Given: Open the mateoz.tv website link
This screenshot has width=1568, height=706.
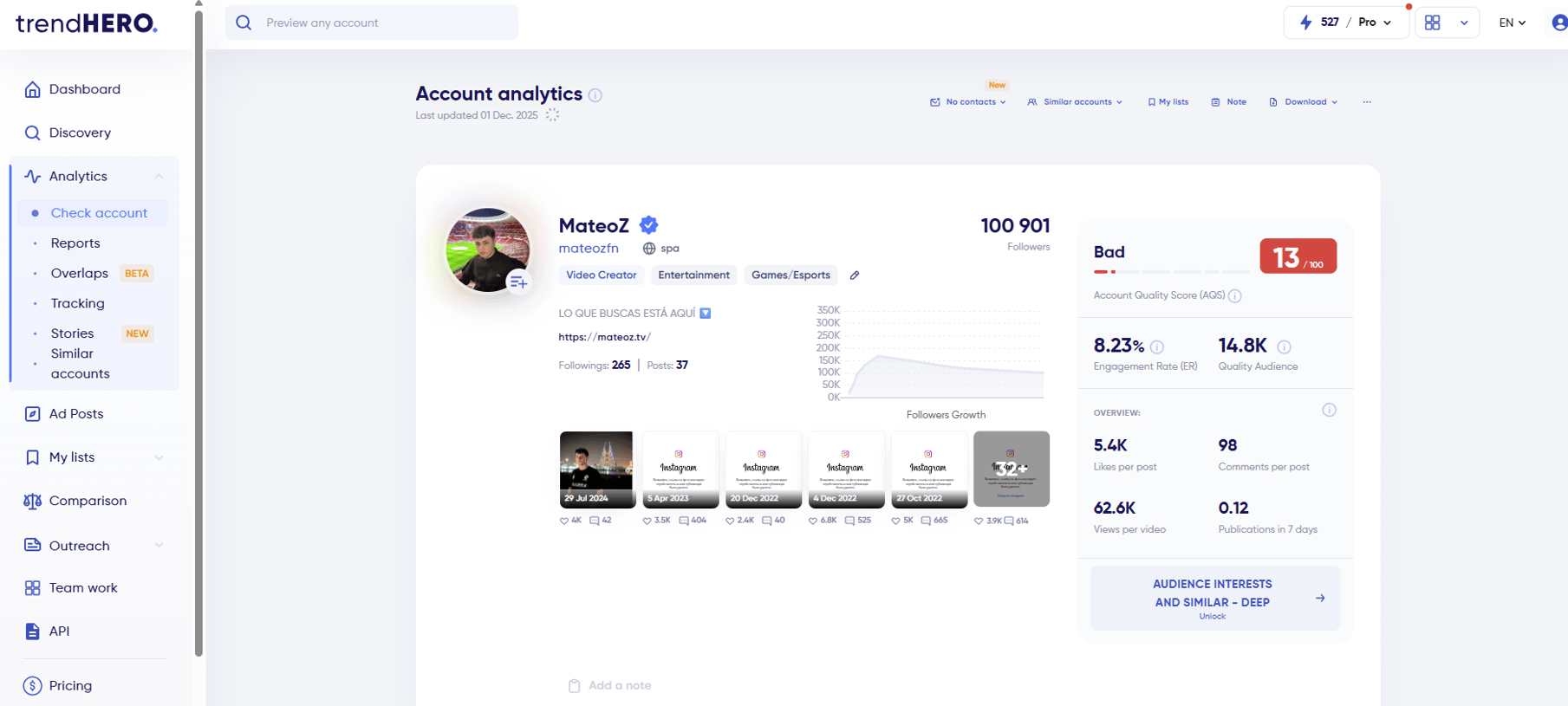Looking at the screenshot, I should point(604,337).
